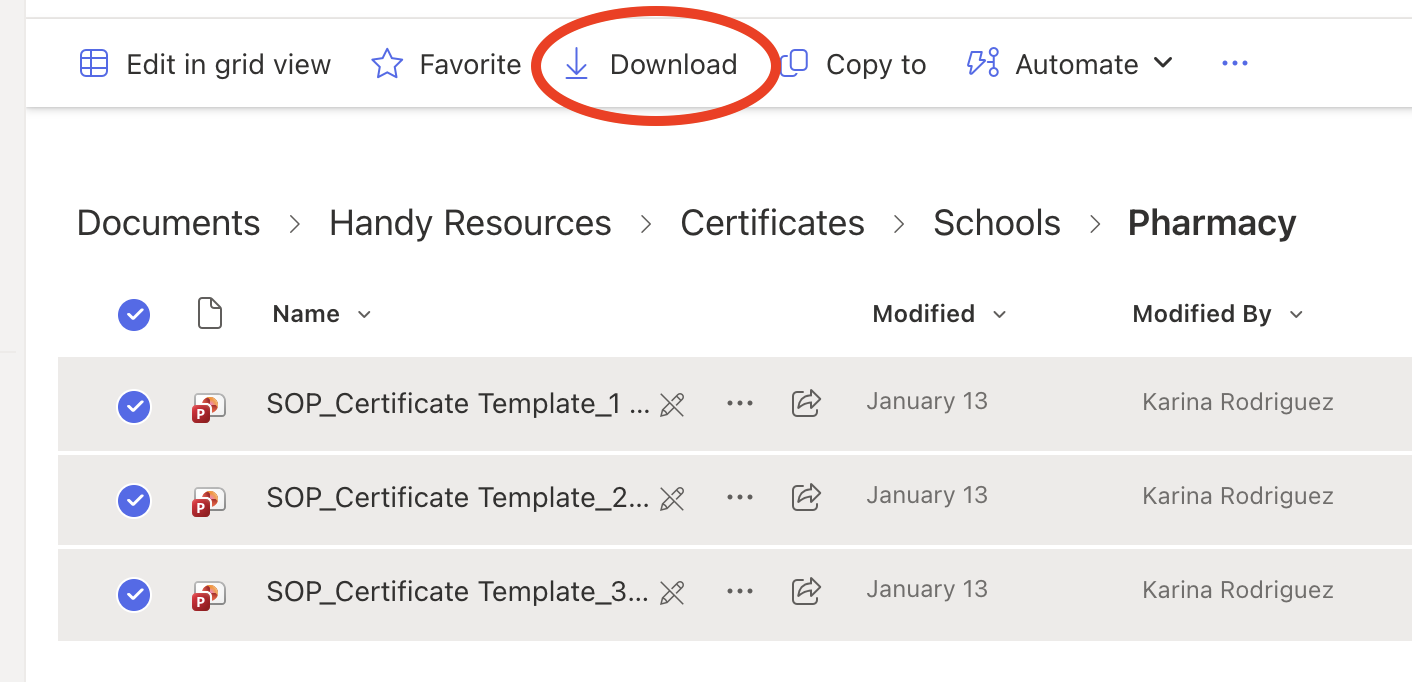Expand the Automate dropdown
1412x682 pixels.
[1163, 63]
